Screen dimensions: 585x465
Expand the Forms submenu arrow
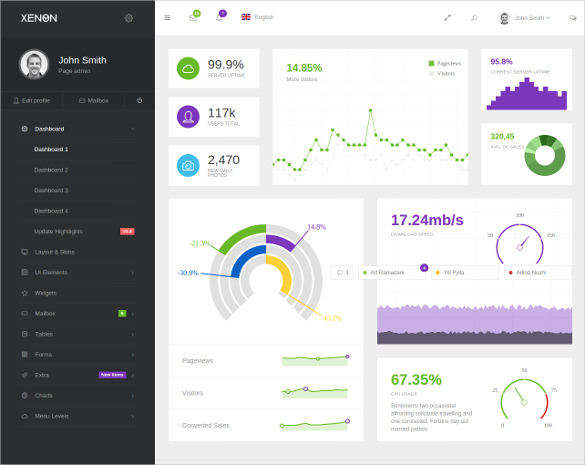(x=132, y=355)
